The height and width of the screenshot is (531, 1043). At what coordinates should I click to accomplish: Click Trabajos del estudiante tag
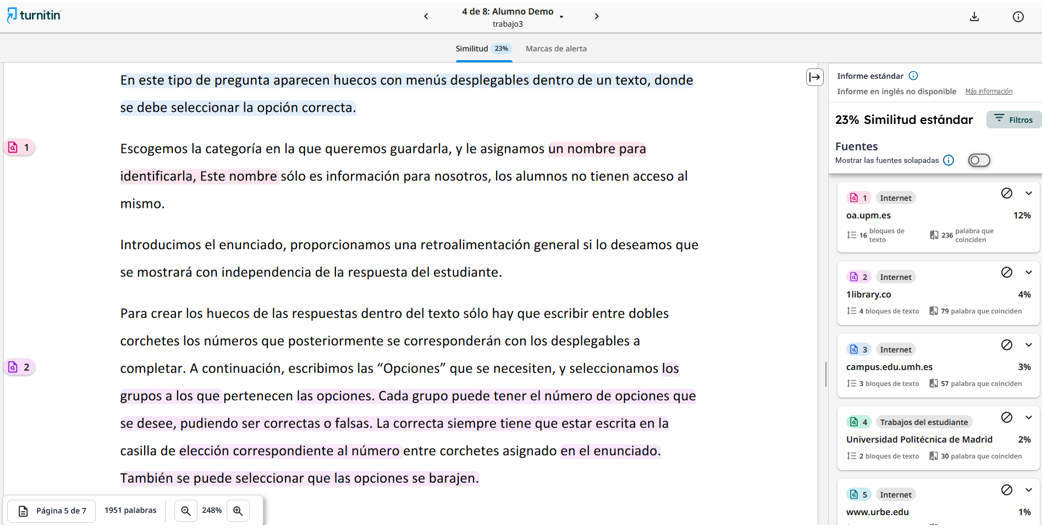tap(924, 422)
